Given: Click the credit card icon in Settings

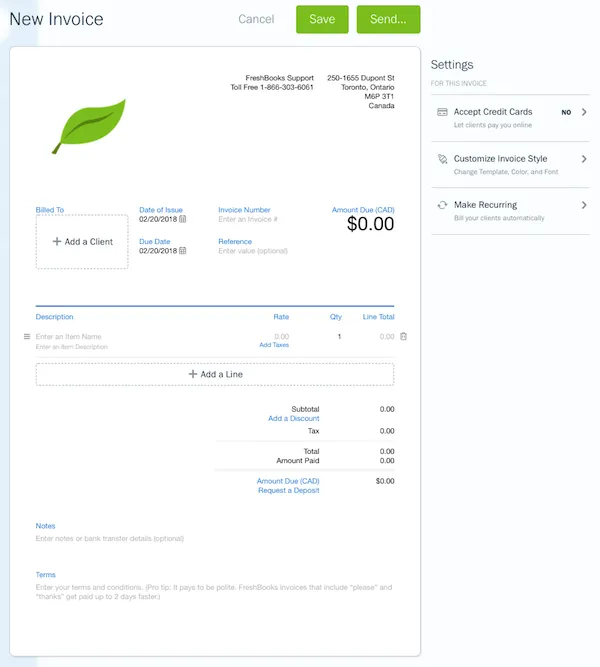Looking at the screenshot, I should coord(442,112).
